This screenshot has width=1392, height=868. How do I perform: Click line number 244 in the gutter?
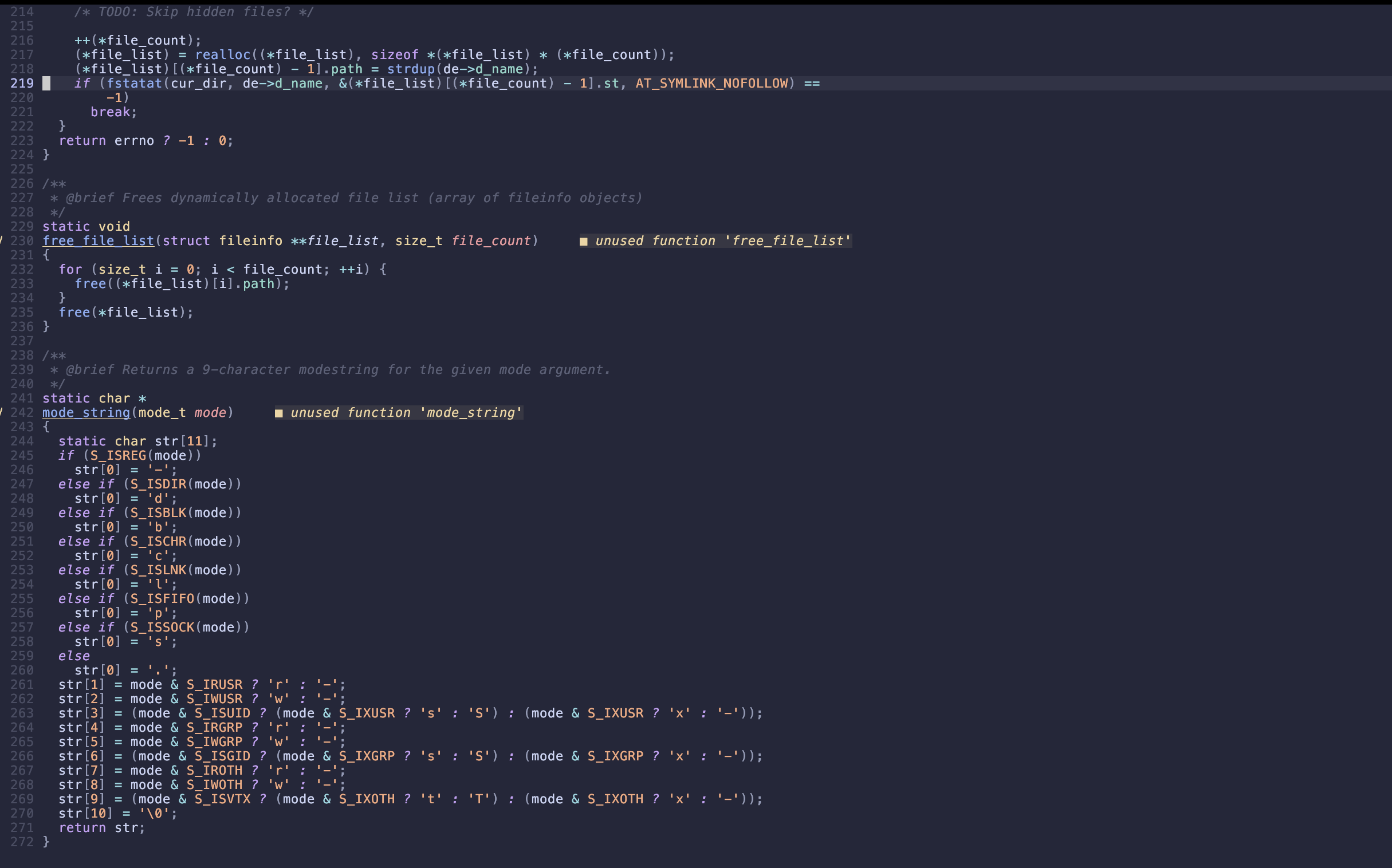(x=22, y=441)
